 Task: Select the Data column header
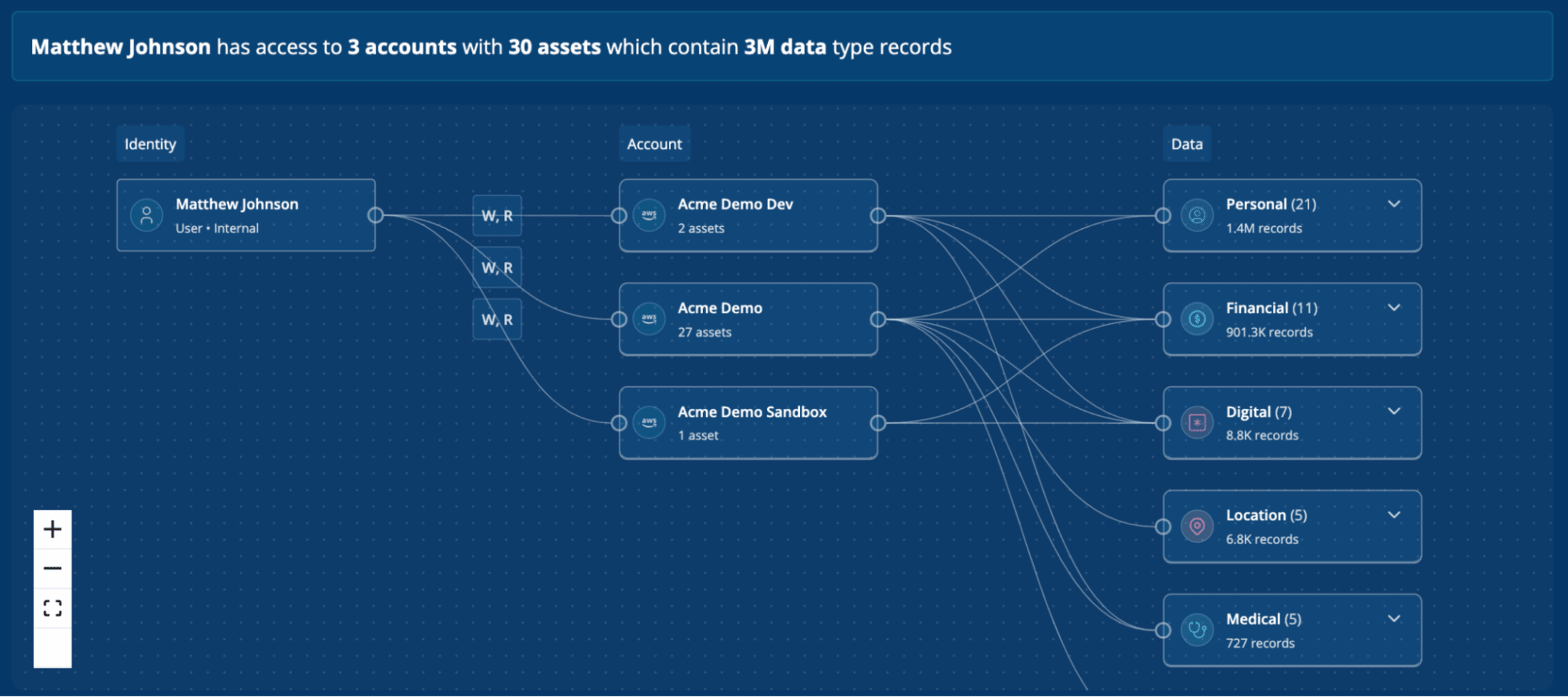[x=1187, y=143]
